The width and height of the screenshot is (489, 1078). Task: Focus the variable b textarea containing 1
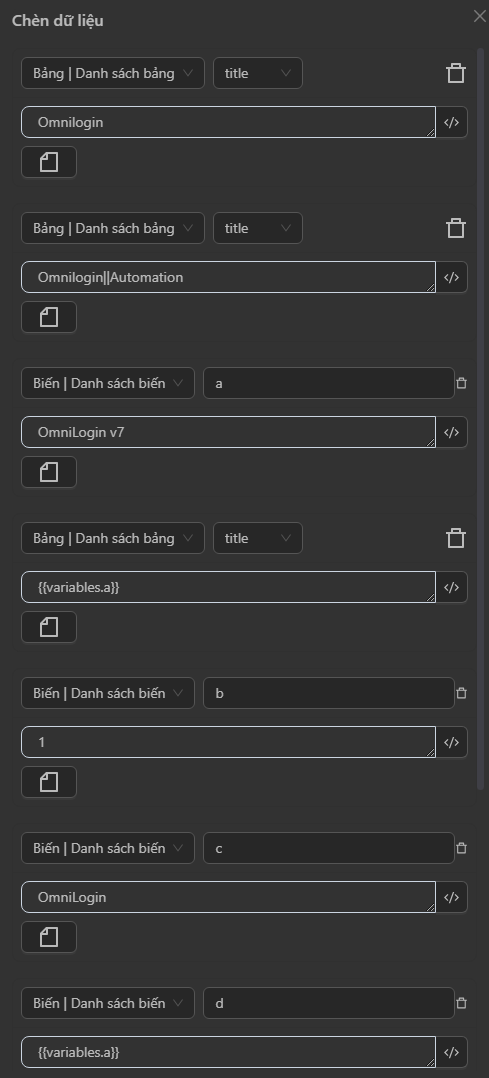click(228, 742)
